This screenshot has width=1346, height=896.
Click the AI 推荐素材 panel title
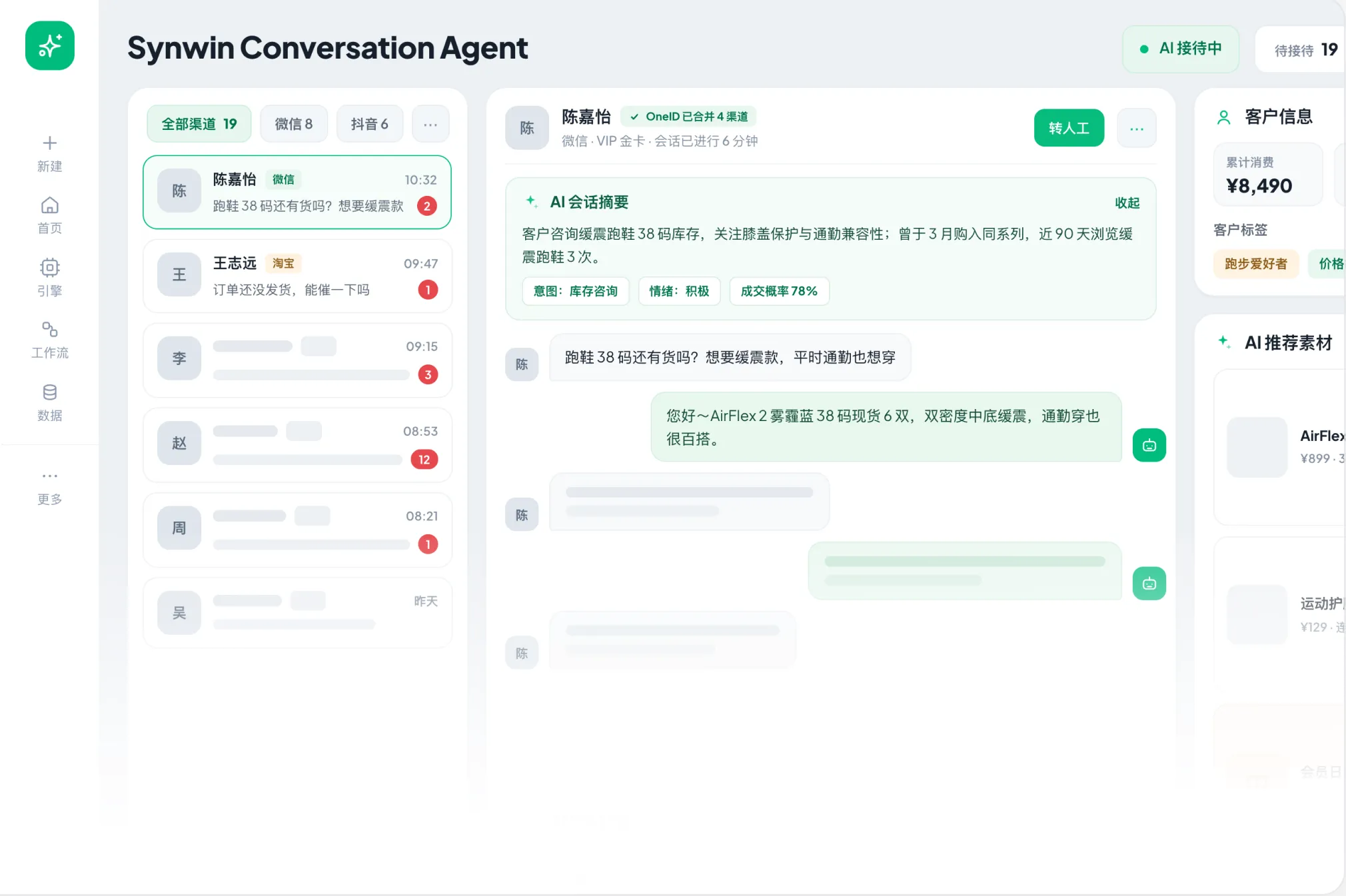[x=1288, y=342]
